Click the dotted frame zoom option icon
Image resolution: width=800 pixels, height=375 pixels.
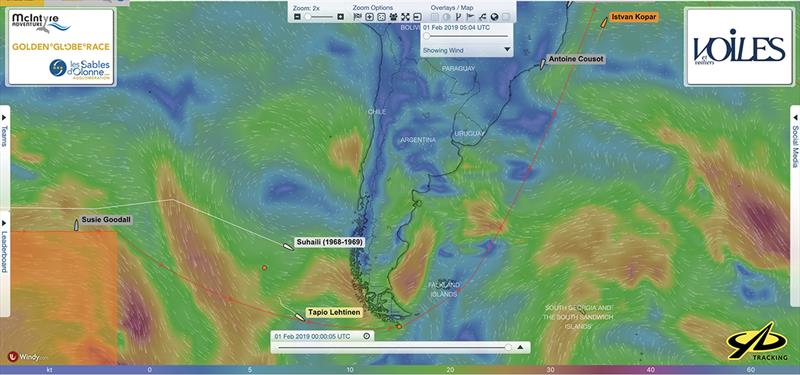tap(382, 17)
